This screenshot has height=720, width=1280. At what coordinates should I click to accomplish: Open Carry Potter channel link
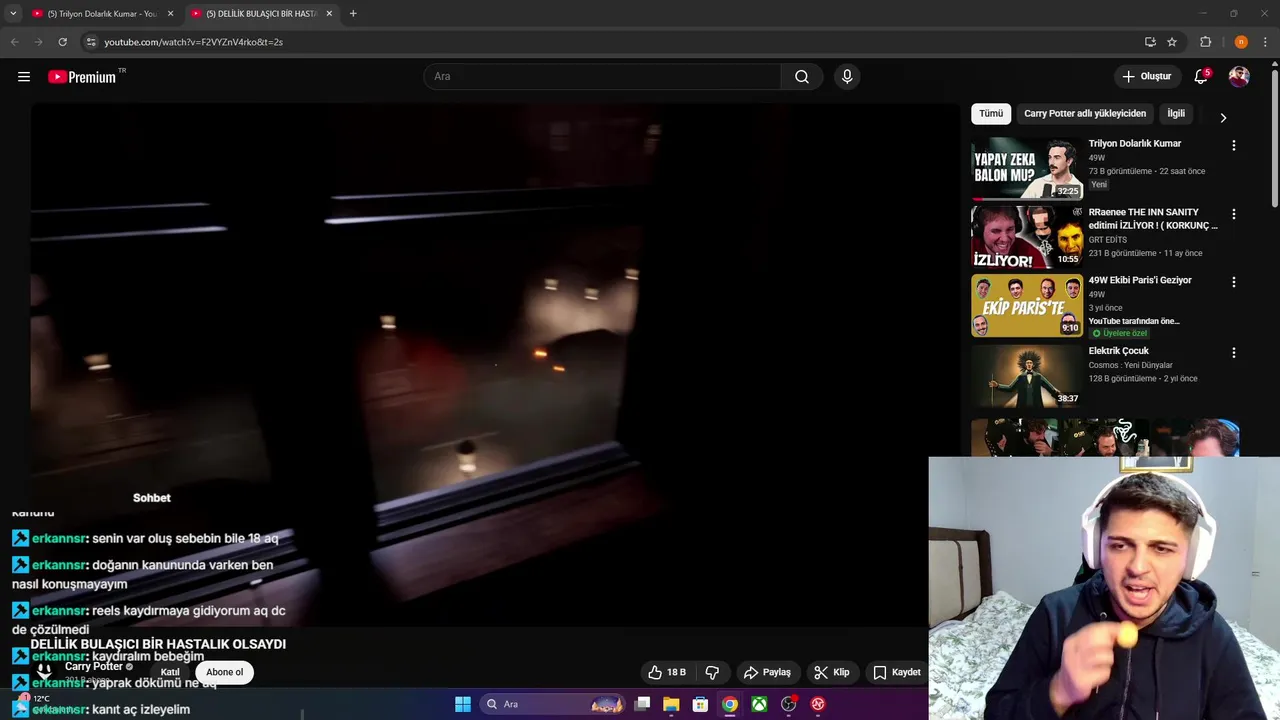tap(94, 667)
